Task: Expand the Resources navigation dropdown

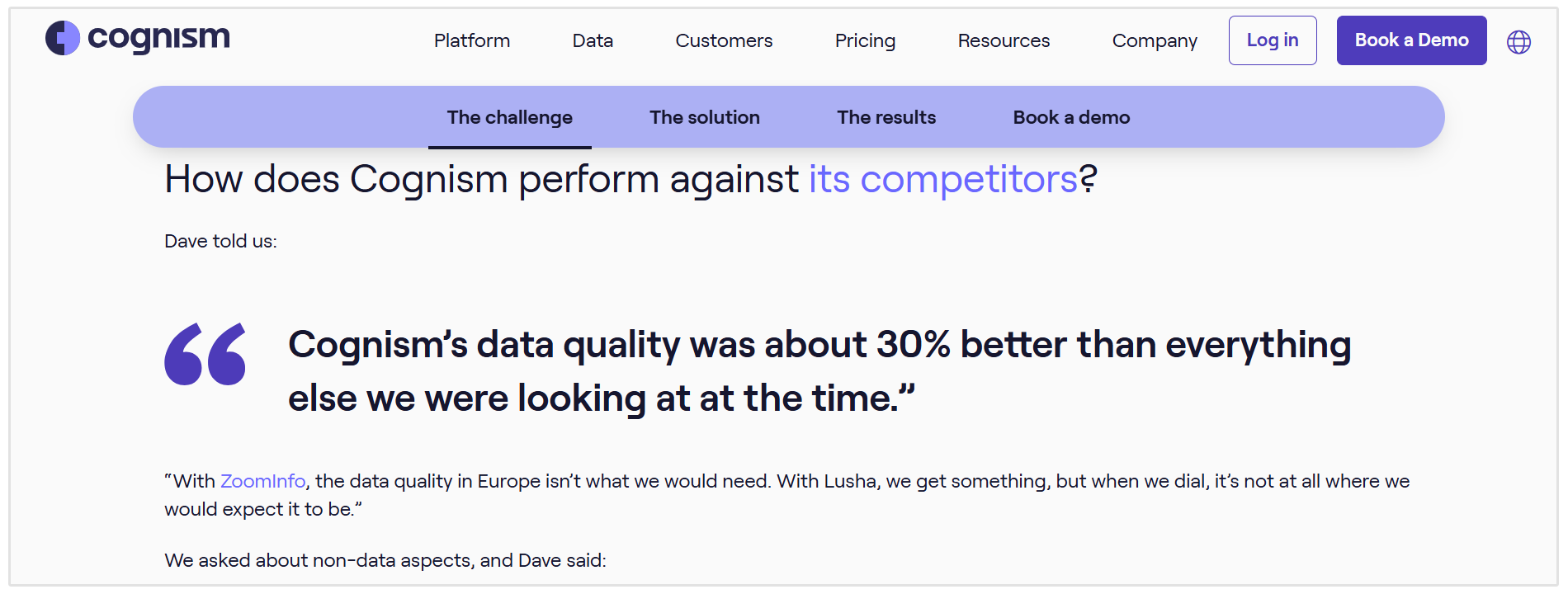Action: pos(1003,40)
